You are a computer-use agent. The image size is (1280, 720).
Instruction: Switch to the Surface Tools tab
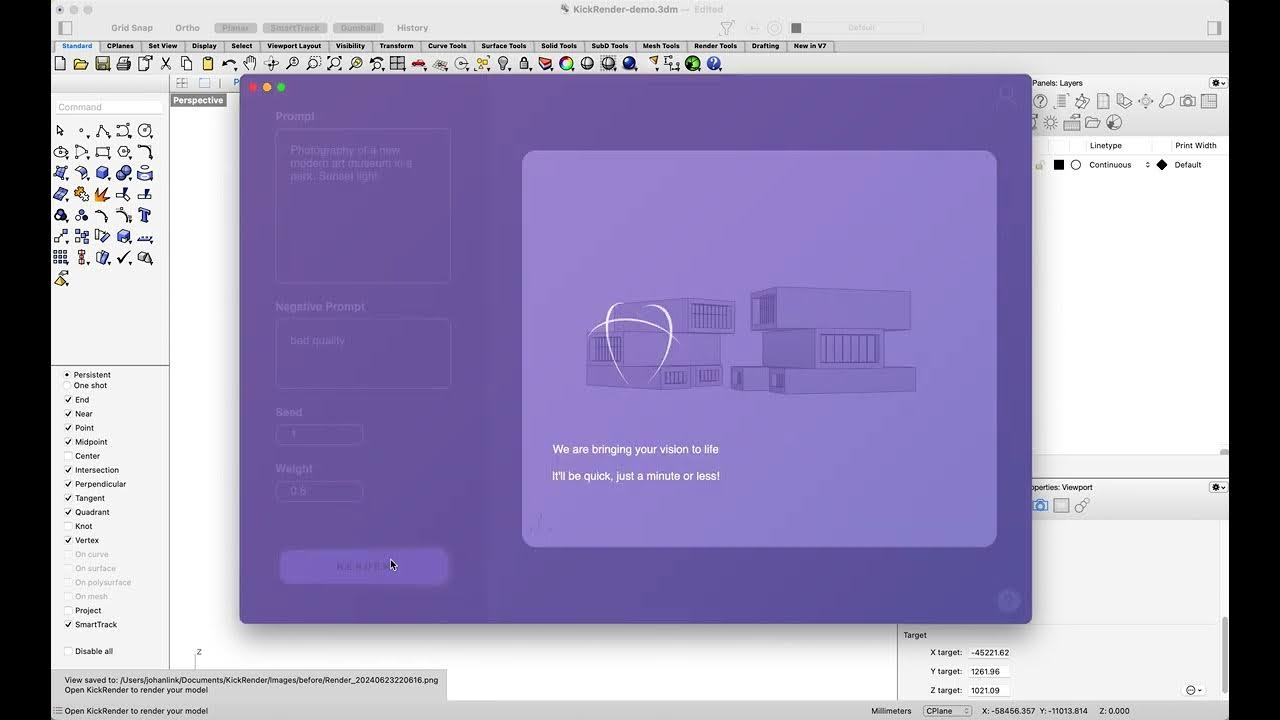coord(503,46)
